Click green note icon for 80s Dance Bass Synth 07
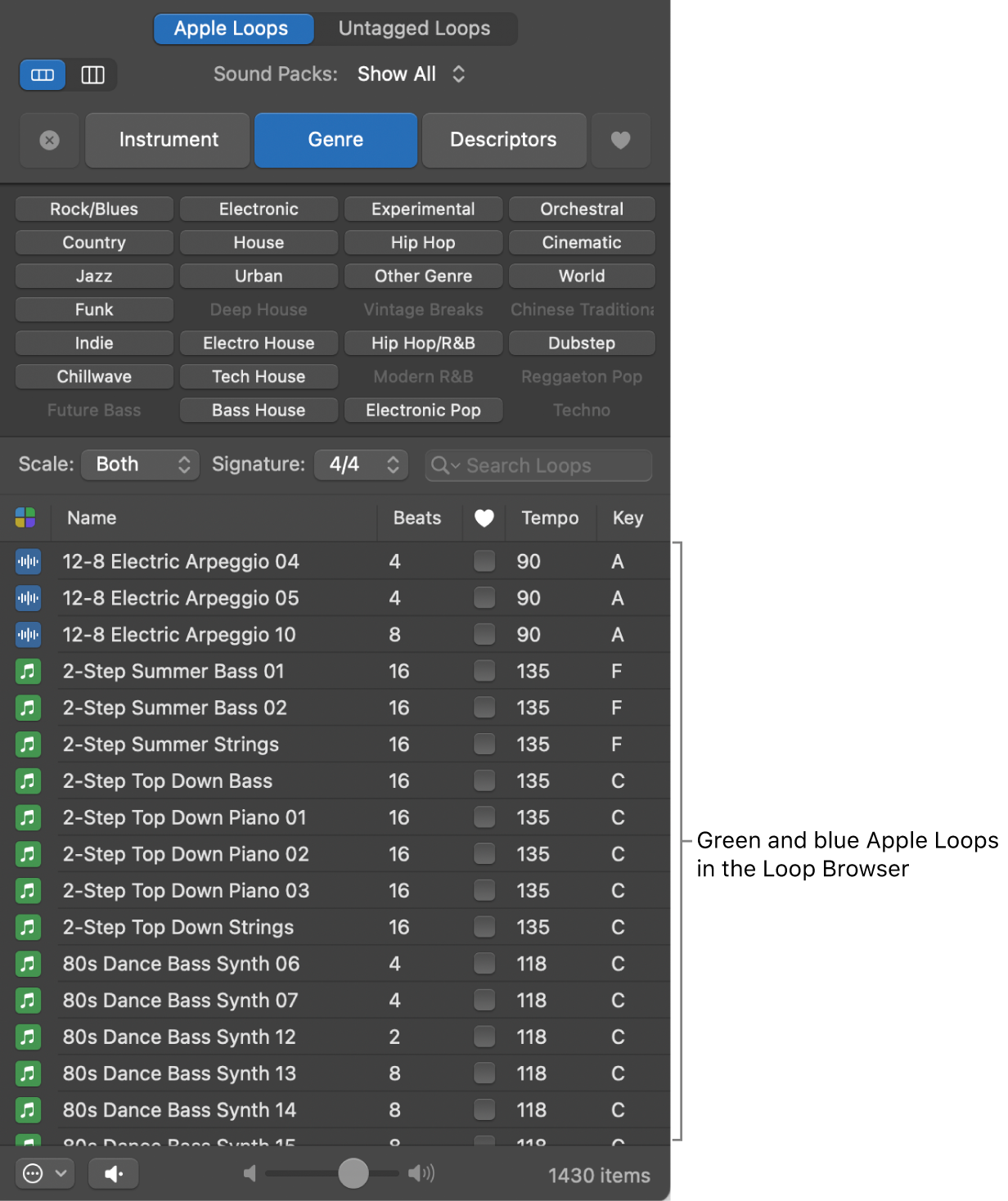The width and height of the screenshot is (1008, 1201). tap(28, 1001)
